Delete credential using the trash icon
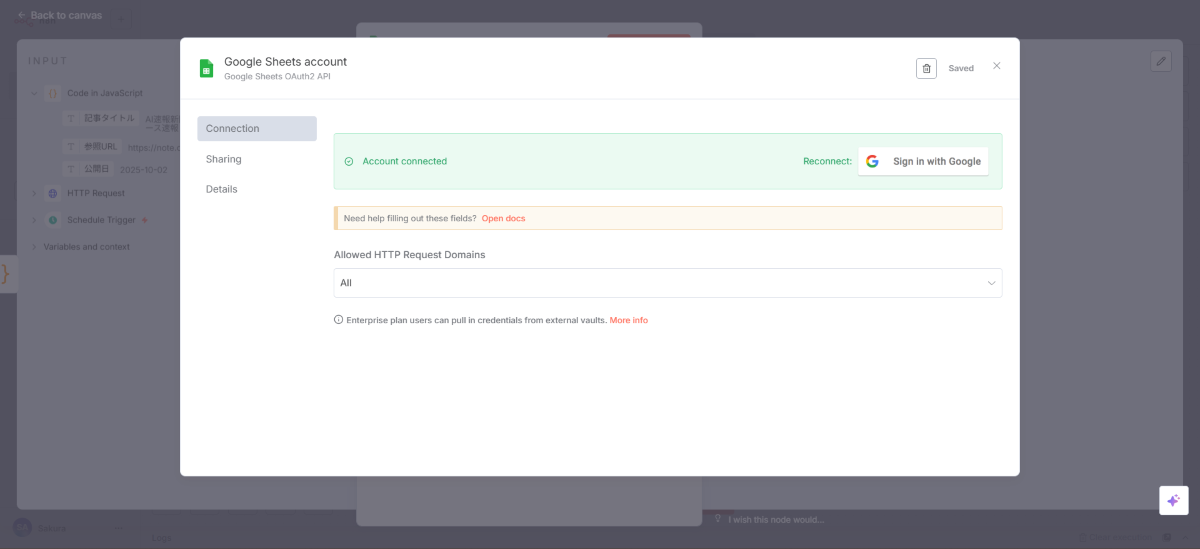 coord(926,68)
